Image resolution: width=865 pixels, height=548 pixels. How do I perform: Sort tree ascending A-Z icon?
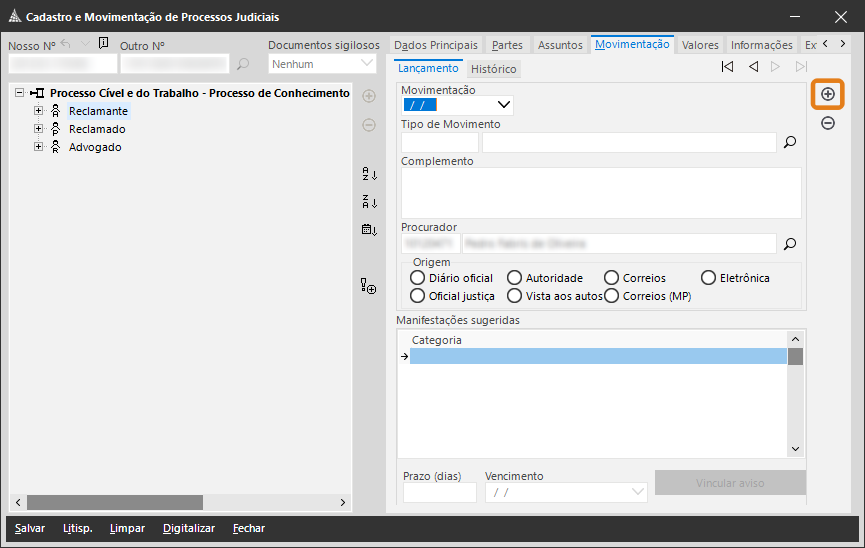[x=369, y=174]
